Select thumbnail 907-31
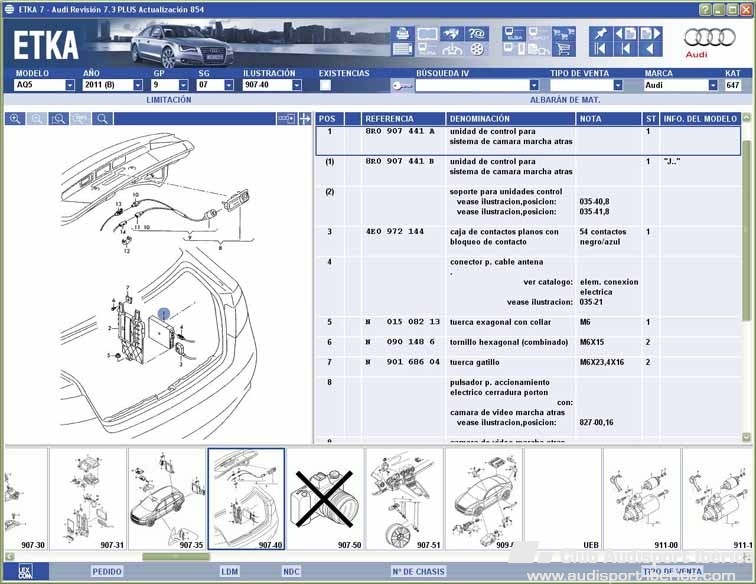The image size is (756, 584). pos(88,499)
